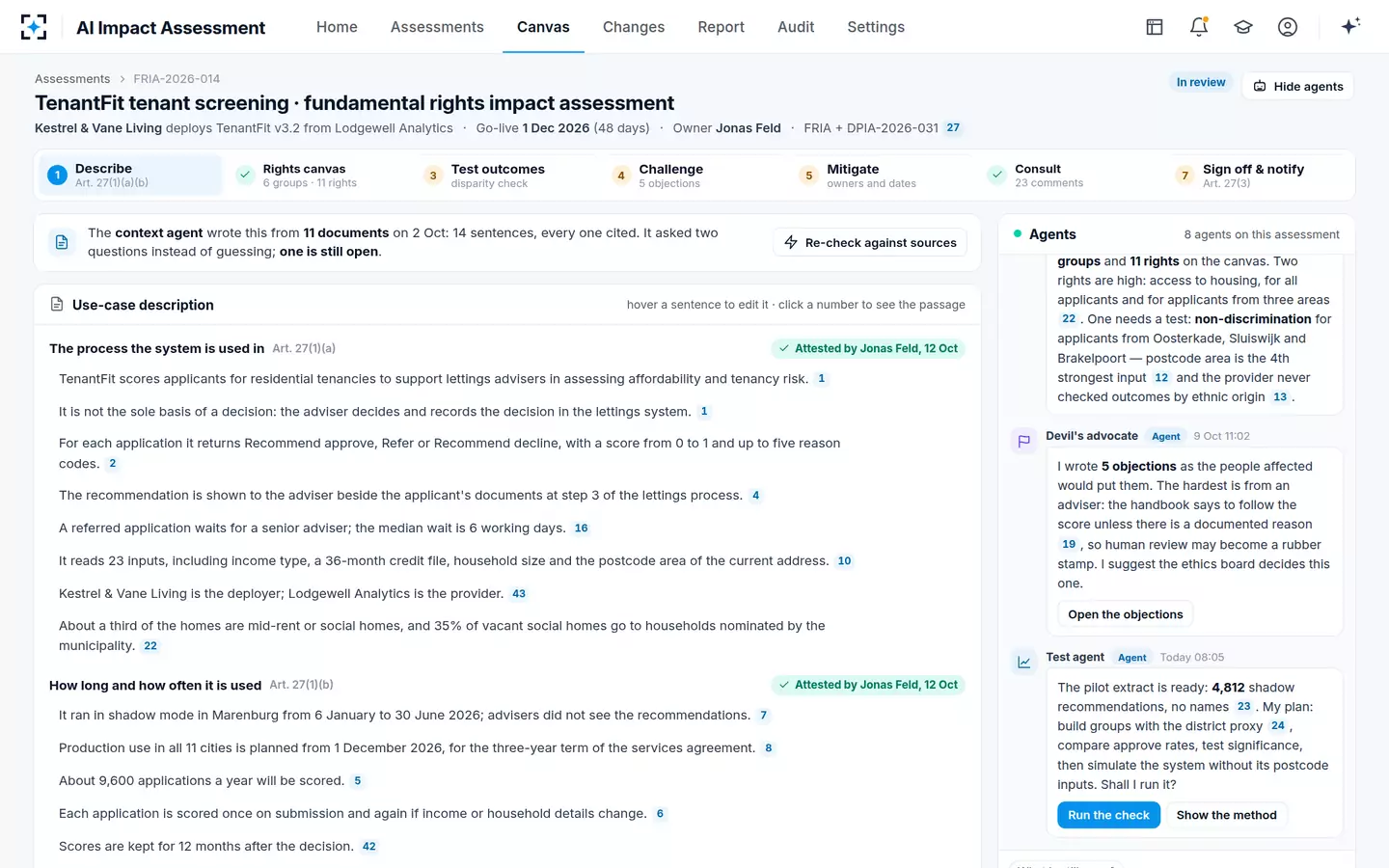Open the Settings tab
The width and height of the screenshot is (1389, 868).
876,27
